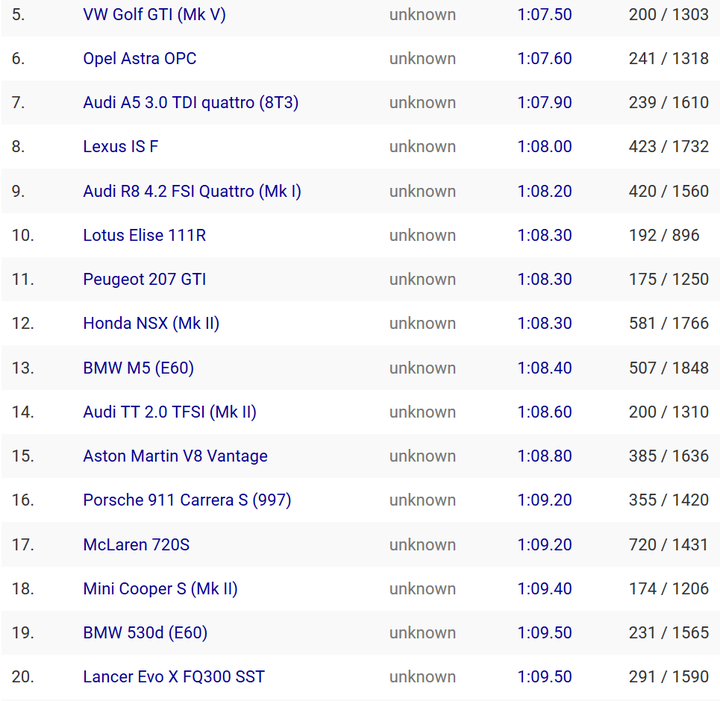Click driver 'unknown' in Lexus IS F row
The width and height of the screenshot is (720, 701).
(x=422, y=147)
